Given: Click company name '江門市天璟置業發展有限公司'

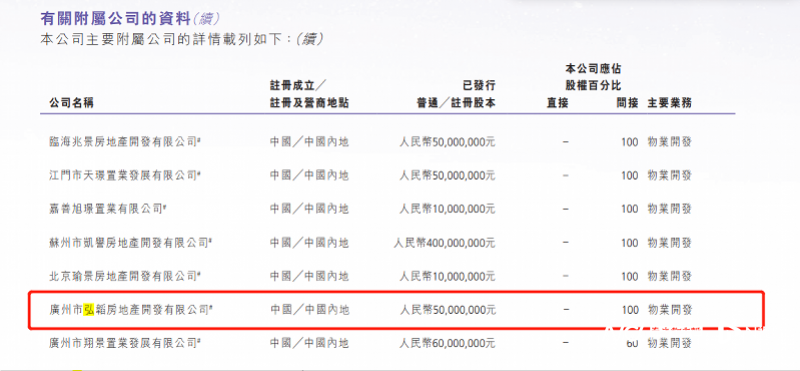Looking at the screenshot, I should [x=123, y=176].
